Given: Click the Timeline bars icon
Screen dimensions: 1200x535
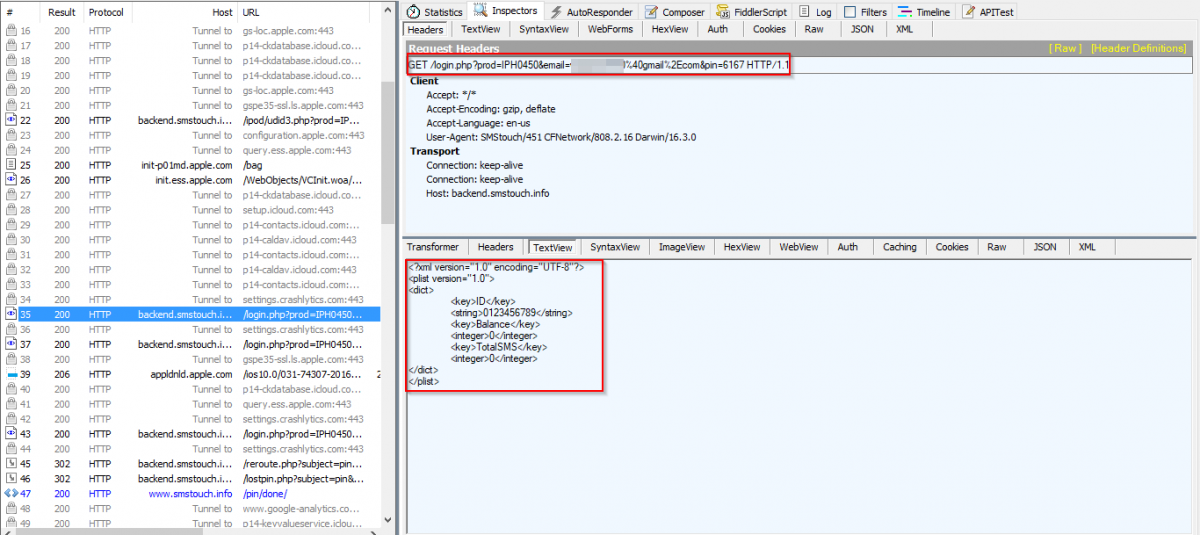Looking at the screenshot, I should click(904, 12).
